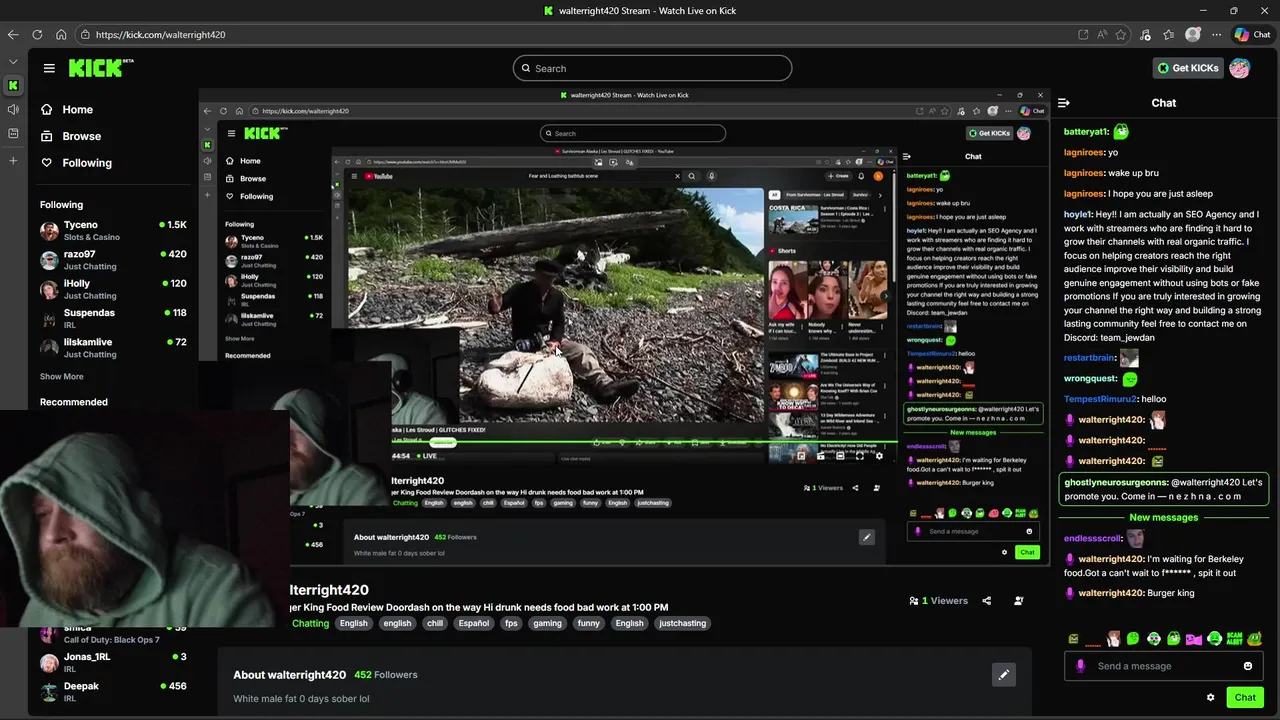
Task: Click hoyle1 username in chat
Action: click(1077, 214)
